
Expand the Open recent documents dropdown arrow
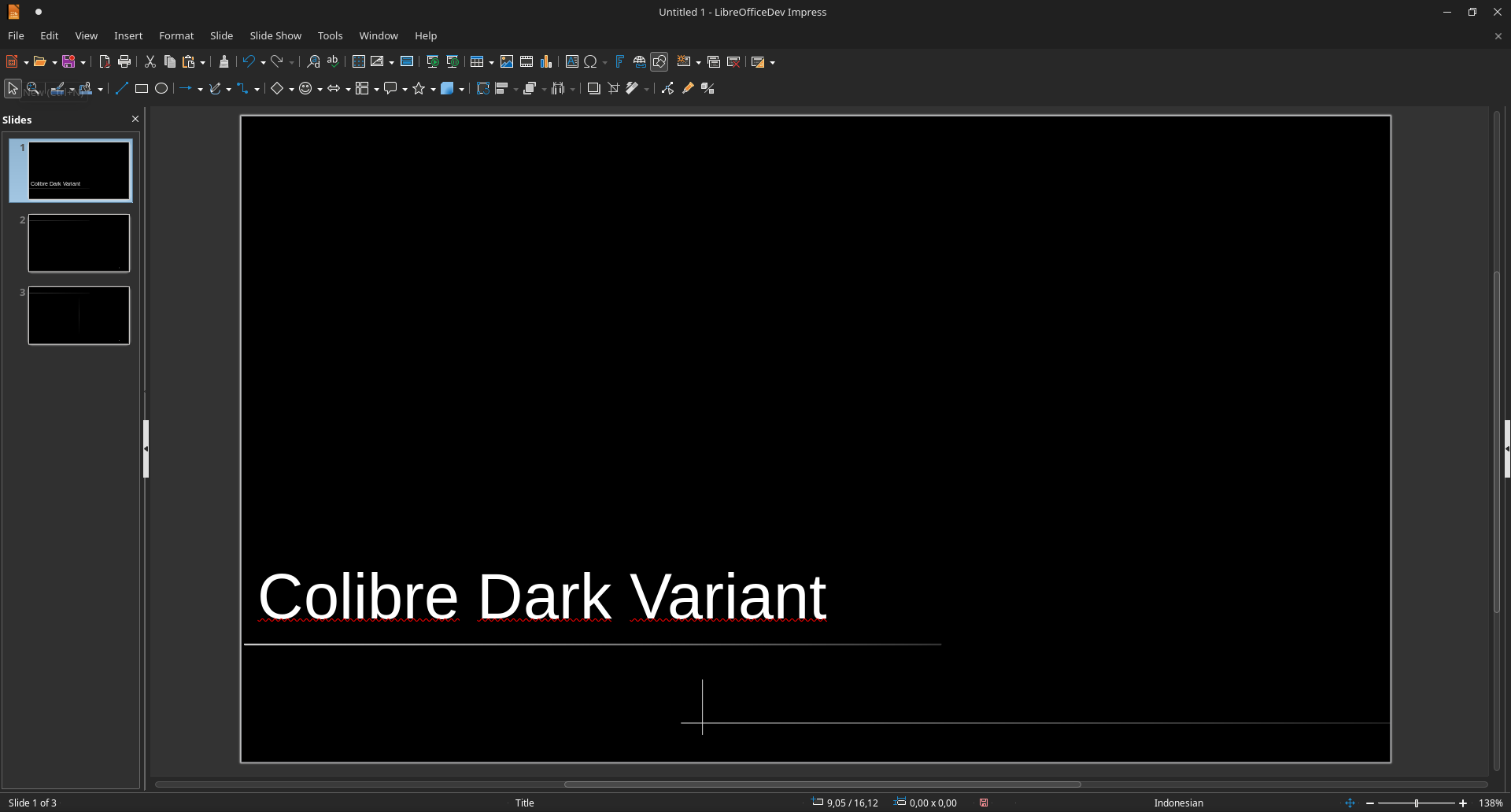click(x=54, y=63)
